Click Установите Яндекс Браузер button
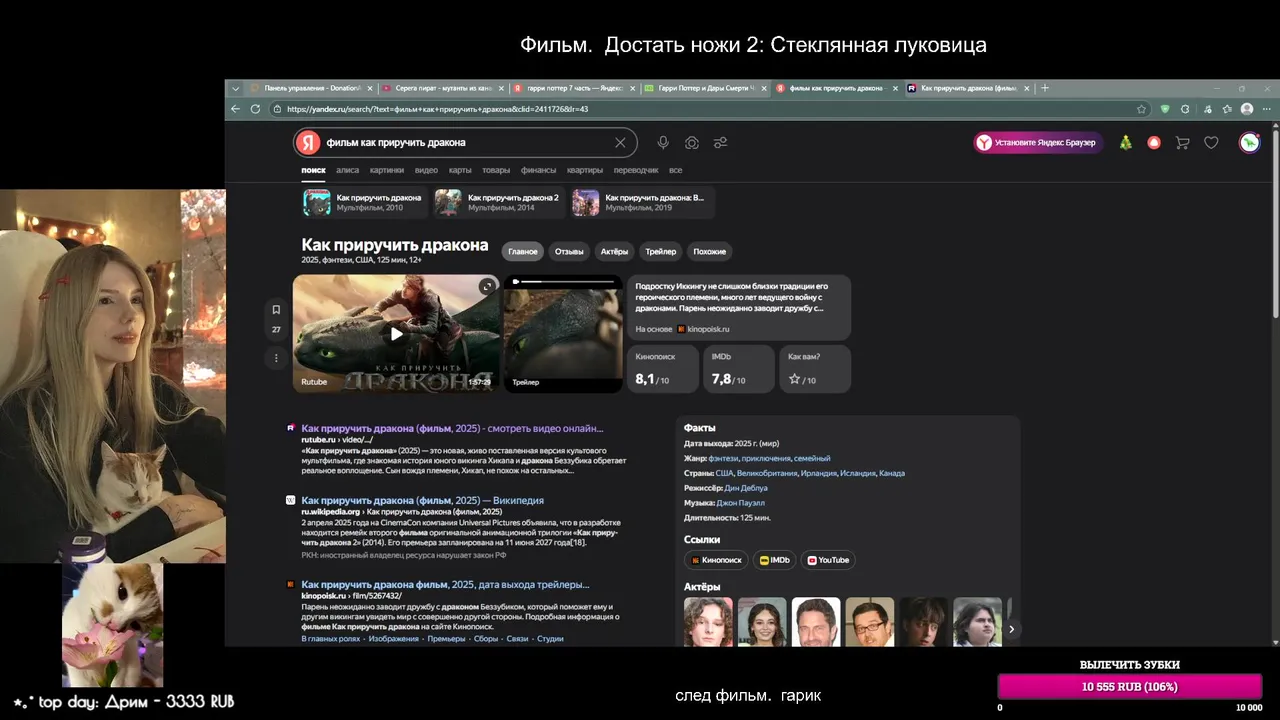This screenshot has width=1280, height=720. tap(1038, 143)
